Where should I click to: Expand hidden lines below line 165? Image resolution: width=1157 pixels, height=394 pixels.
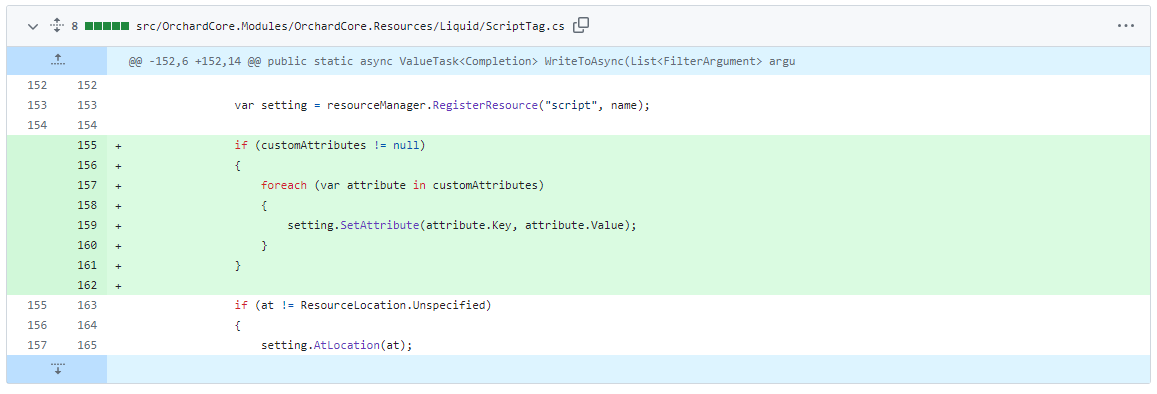pos(57,368)
